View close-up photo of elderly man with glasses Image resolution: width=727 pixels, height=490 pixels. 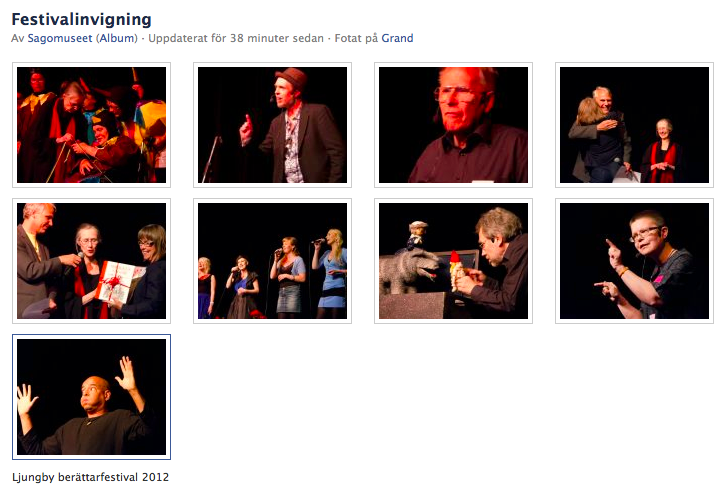pyautogui.click(x=453, y=125)
